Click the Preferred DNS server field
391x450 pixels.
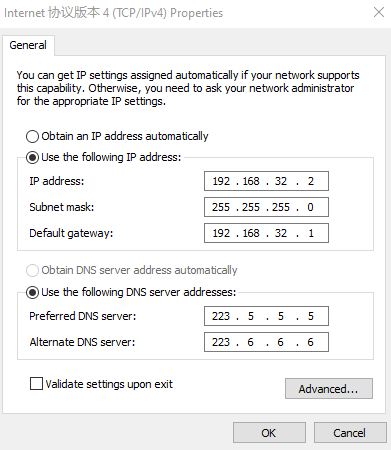(x=266, y=316)
